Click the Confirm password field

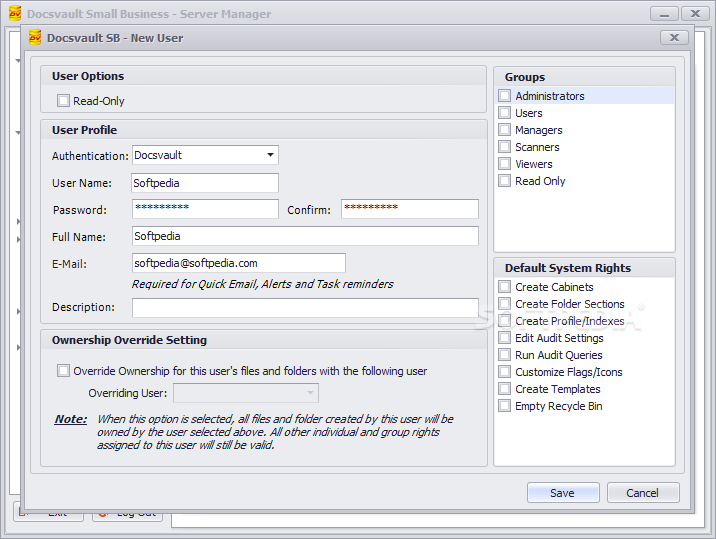(410, 209)
